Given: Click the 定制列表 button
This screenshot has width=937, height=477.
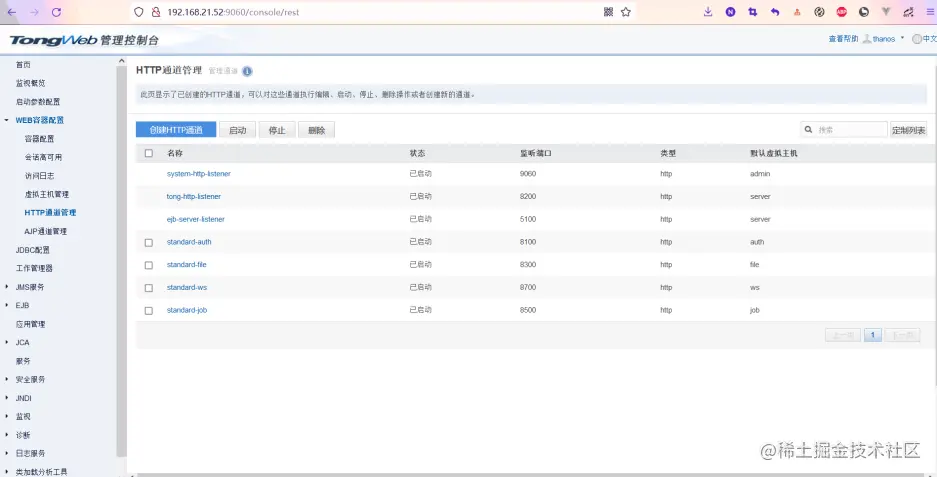Looking at the screenshot, I should click(x=908, y=130).
